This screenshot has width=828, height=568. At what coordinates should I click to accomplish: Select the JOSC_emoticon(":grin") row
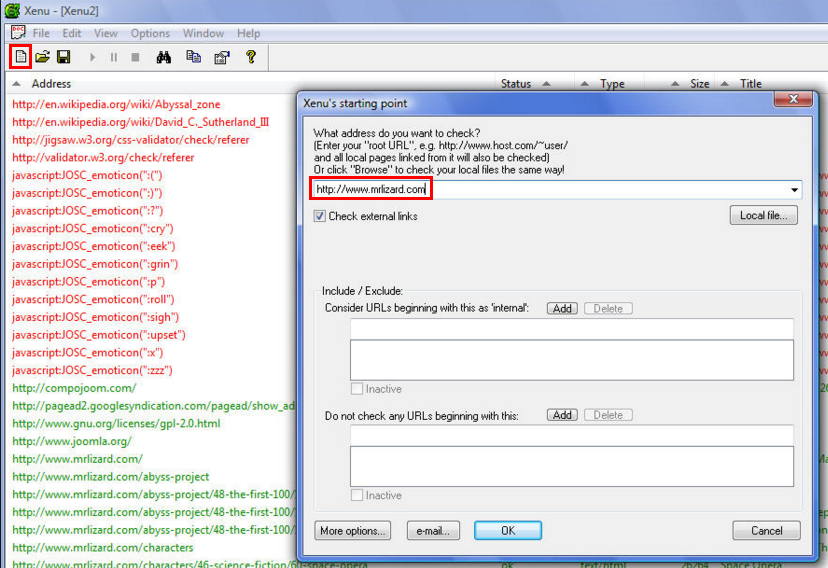point(95,264)
